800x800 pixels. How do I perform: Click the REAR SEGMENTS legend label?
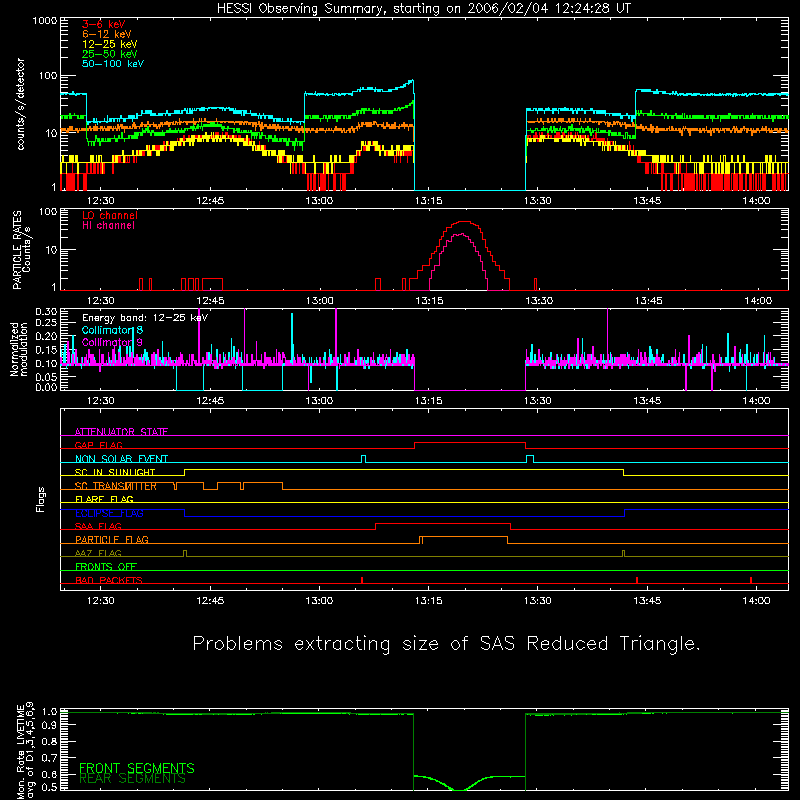132,779
